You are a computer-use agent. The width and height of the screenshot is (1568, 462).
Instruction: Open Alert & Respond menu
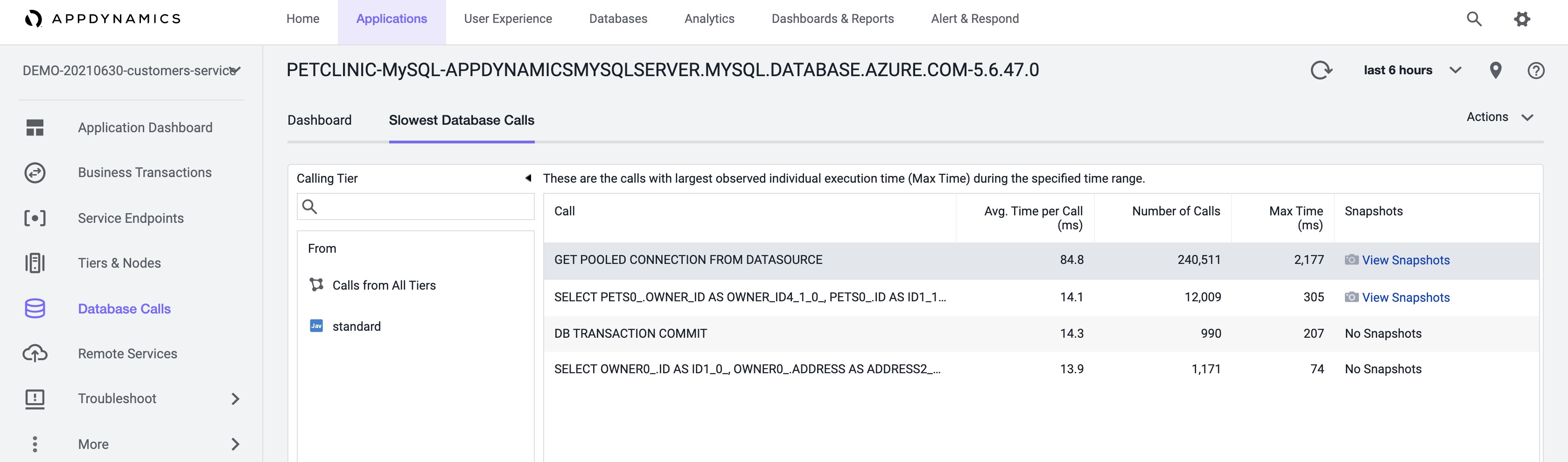click(974, 19)
